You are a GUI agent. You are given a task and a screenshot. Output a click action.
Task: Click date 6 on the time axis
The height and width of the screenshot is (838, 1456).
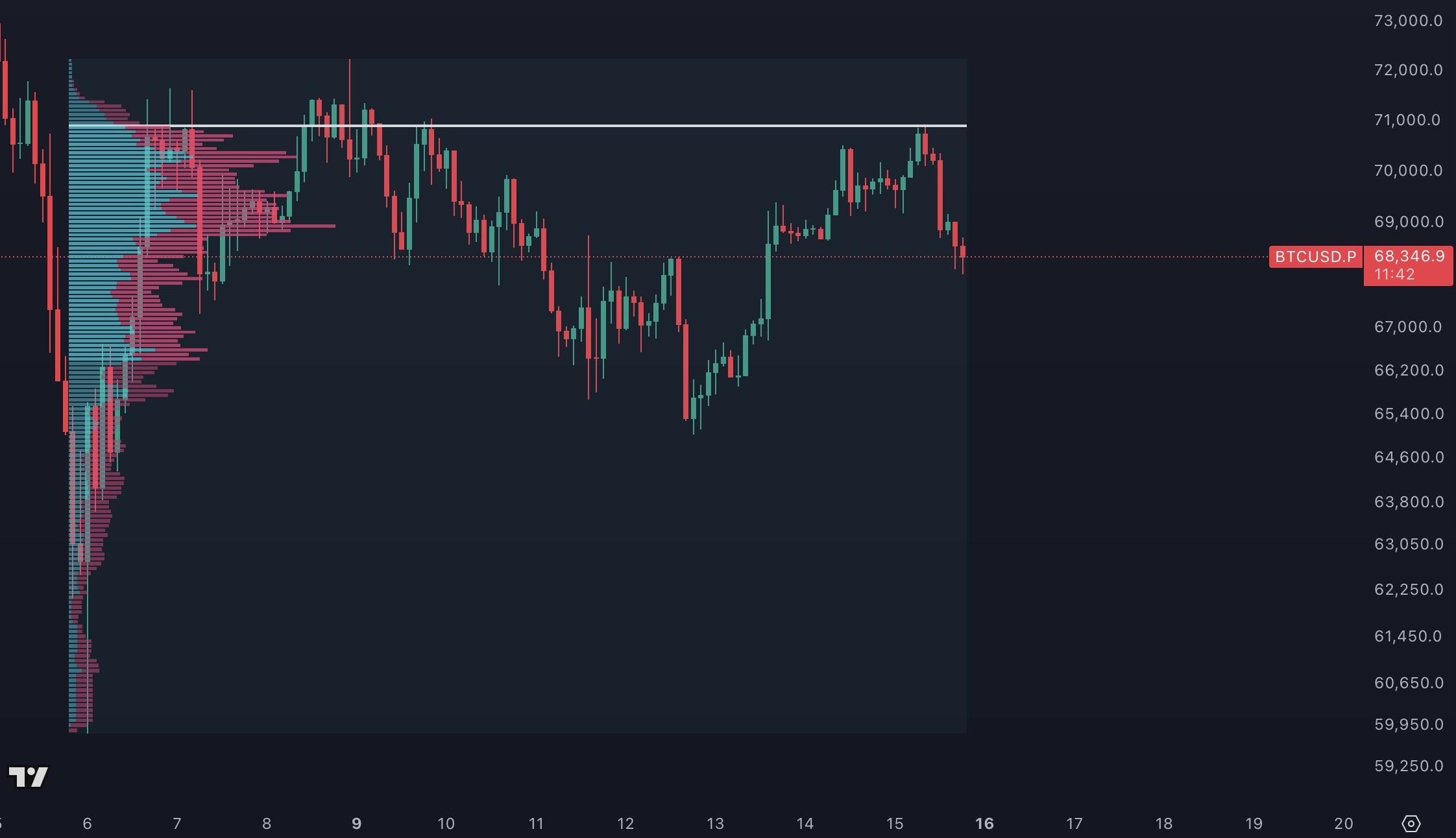[x=87, y=824]
